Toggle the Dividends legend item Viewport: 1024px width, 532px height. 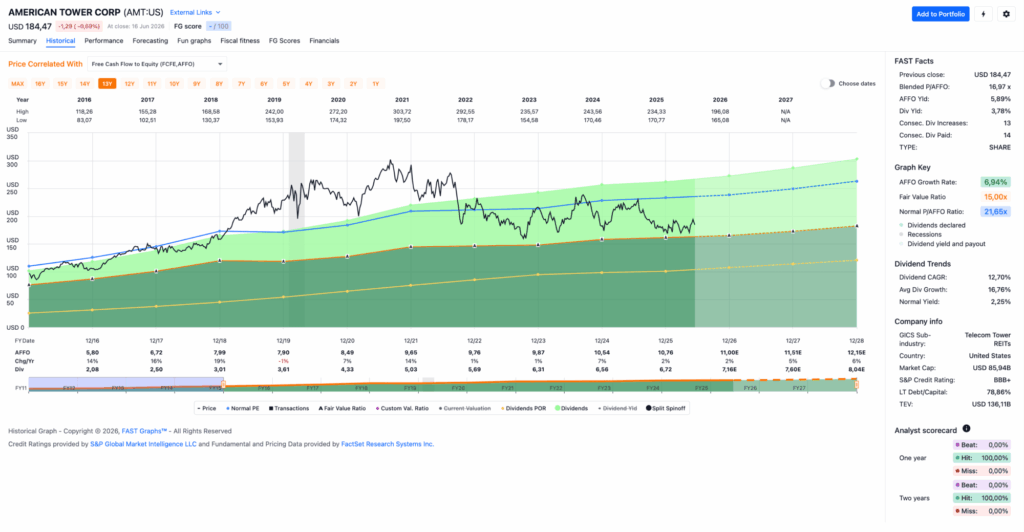coord(571,408)
